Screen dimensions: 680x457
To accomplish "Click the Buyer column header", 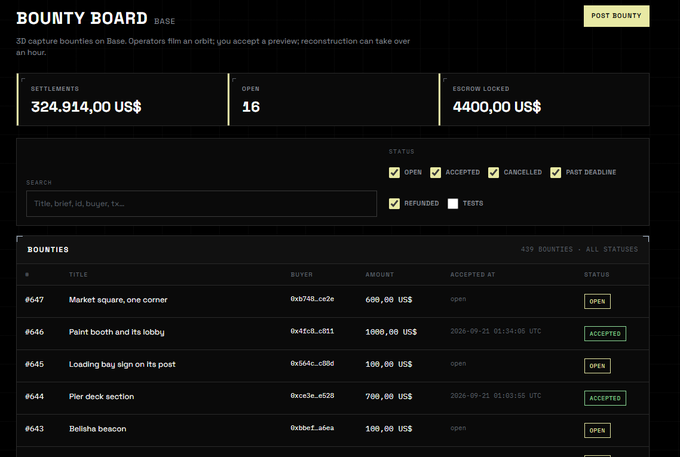I will [301, 274].
